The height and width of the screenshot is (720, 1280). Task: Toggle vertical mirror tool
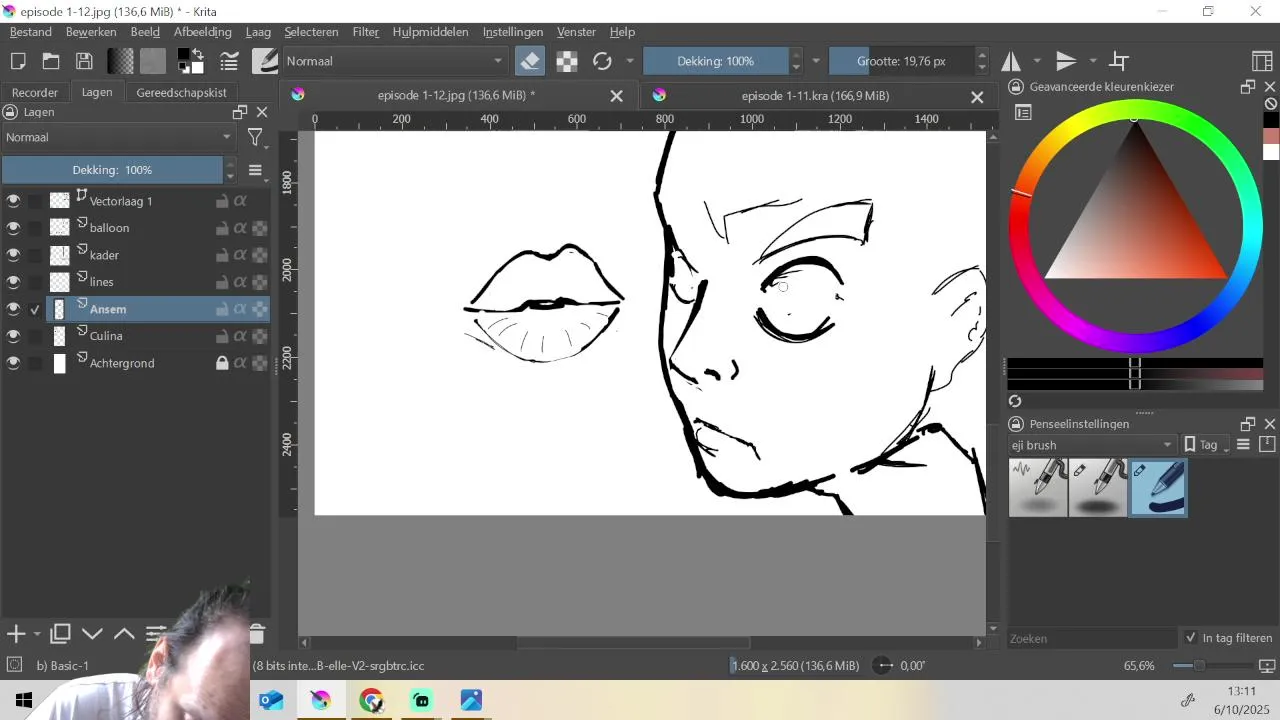click(x=1066, y=61)
